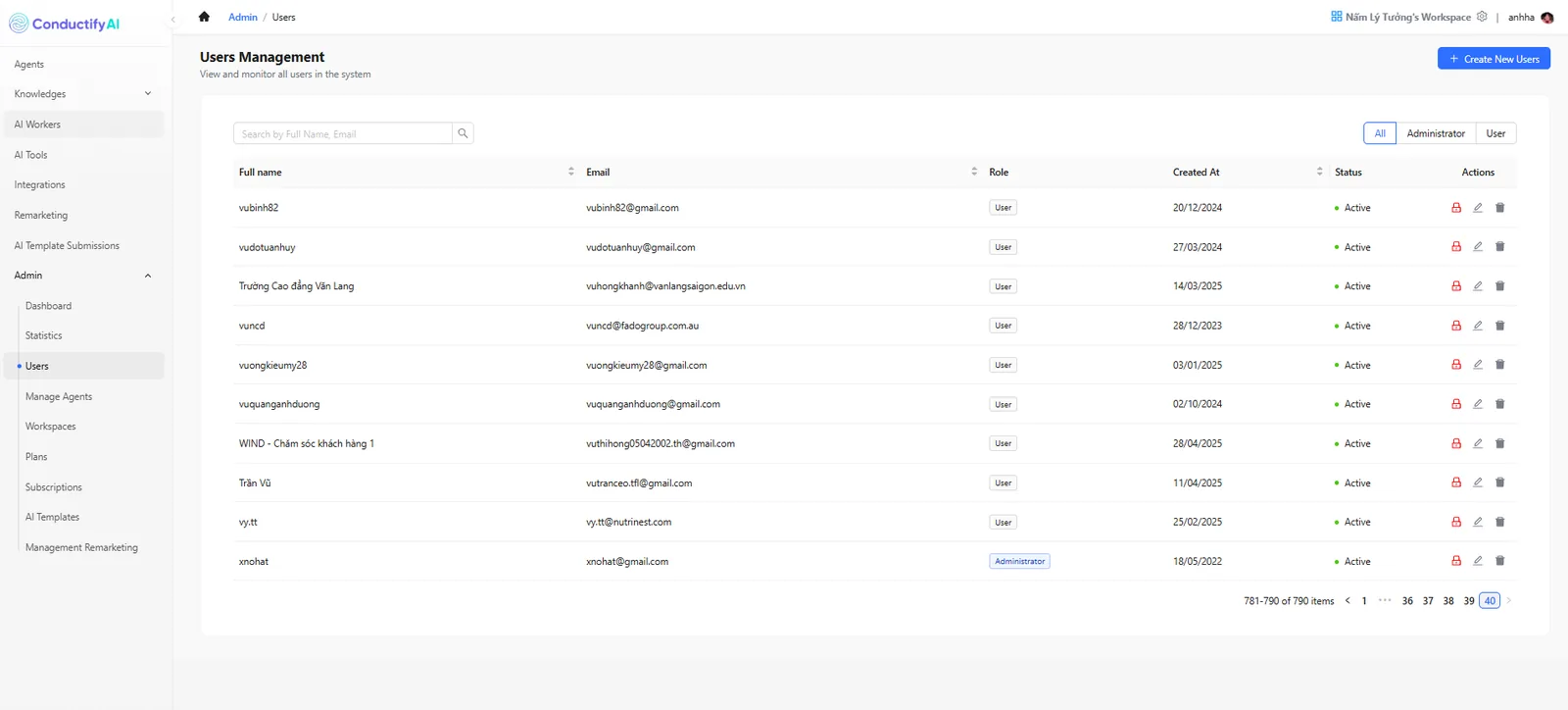
Task: Delete the vuncd user via trash icon
Action: [1499, 326]
